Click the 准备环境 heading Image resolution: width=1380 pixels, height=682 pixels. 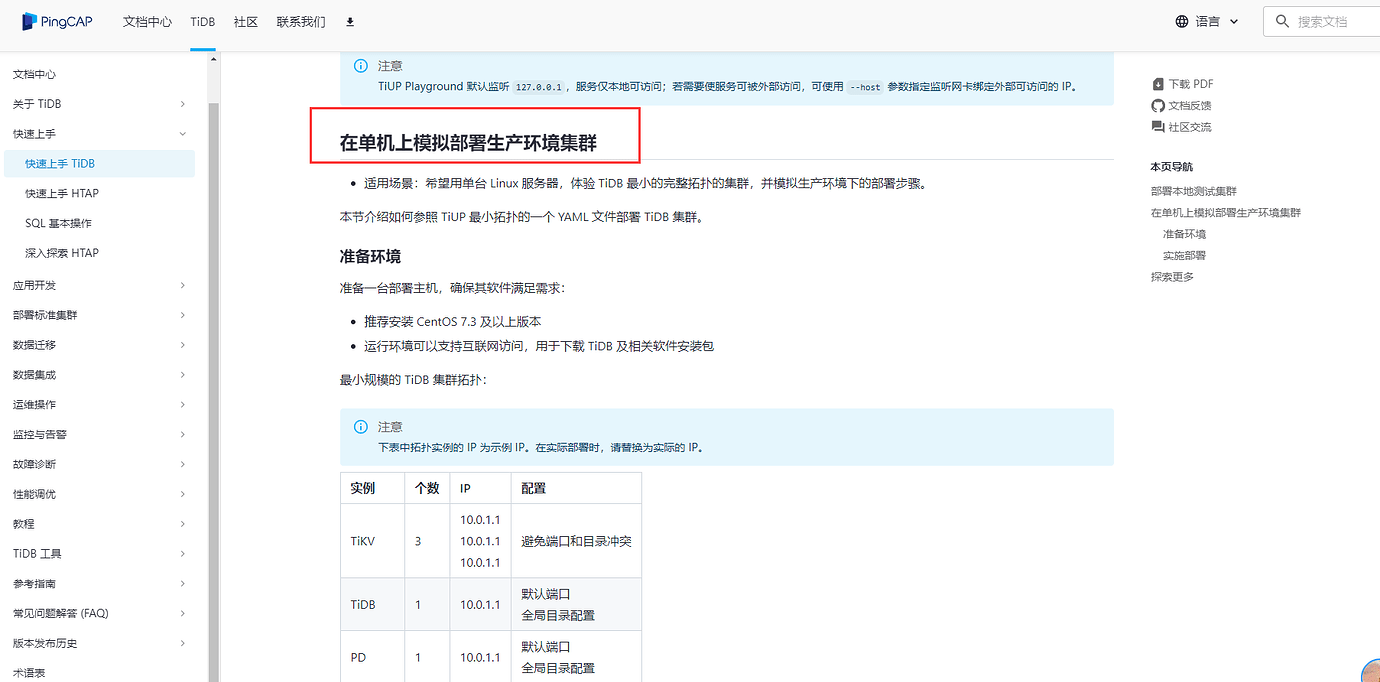[x=370, y=256]
